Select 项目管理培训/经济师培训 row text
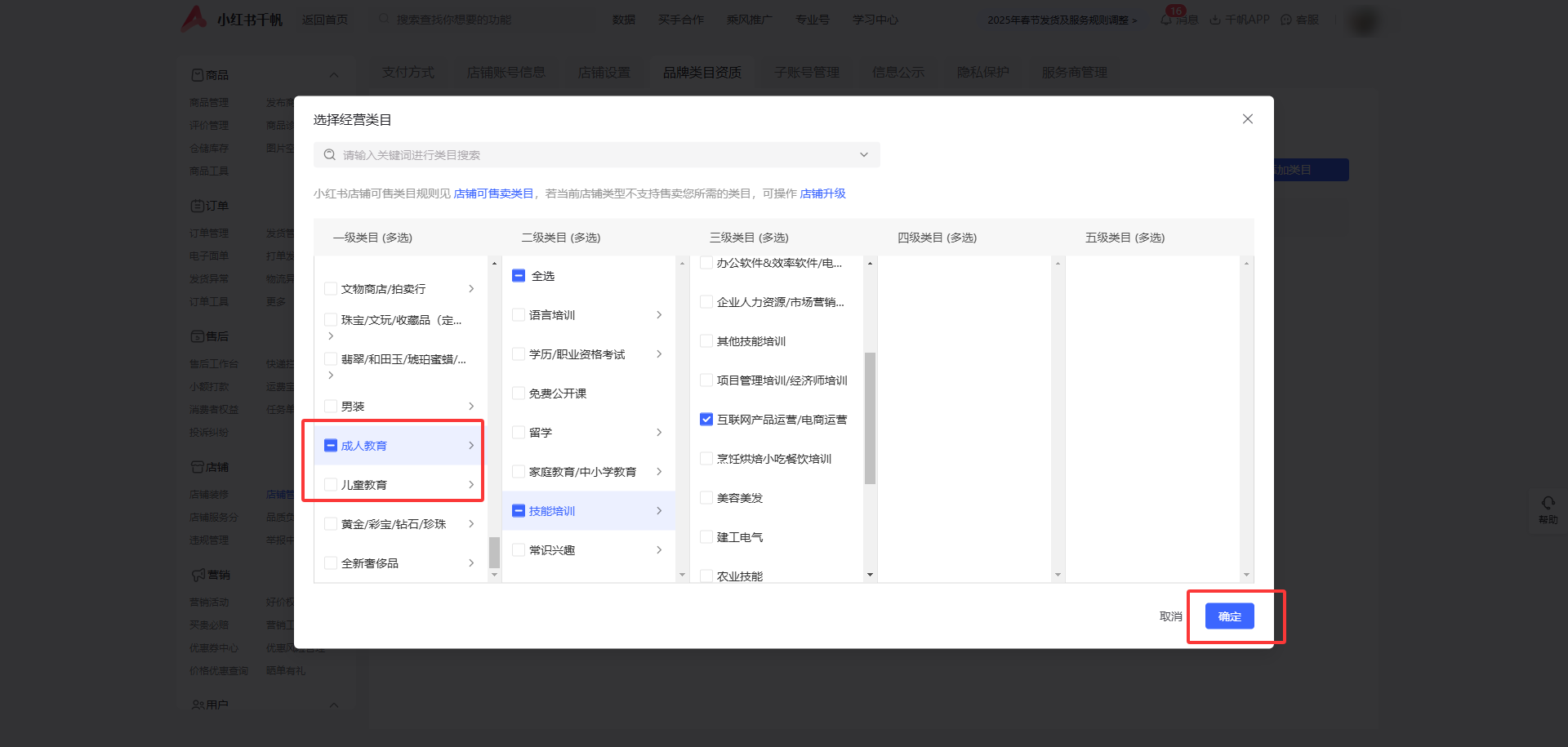The image size is (1568, 747). (782, 380)
